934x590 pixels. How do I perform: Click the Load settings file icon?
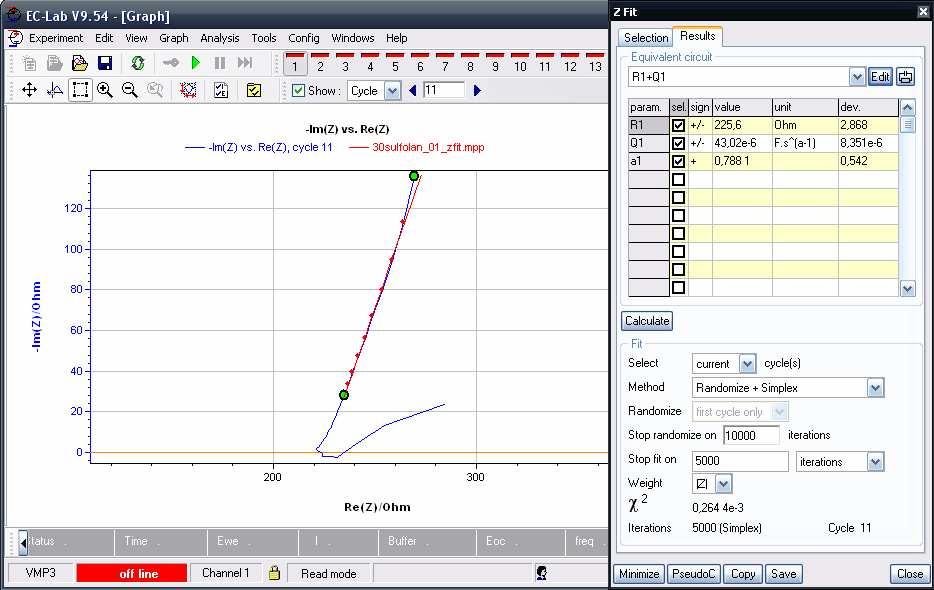point(54,63)
